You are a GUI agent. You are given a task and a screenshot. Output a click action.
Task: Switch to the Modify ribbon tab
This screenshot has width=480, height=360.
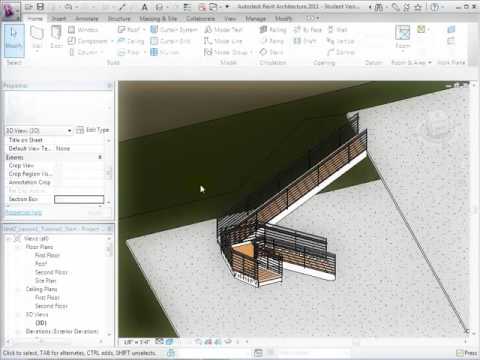point(283,18)
